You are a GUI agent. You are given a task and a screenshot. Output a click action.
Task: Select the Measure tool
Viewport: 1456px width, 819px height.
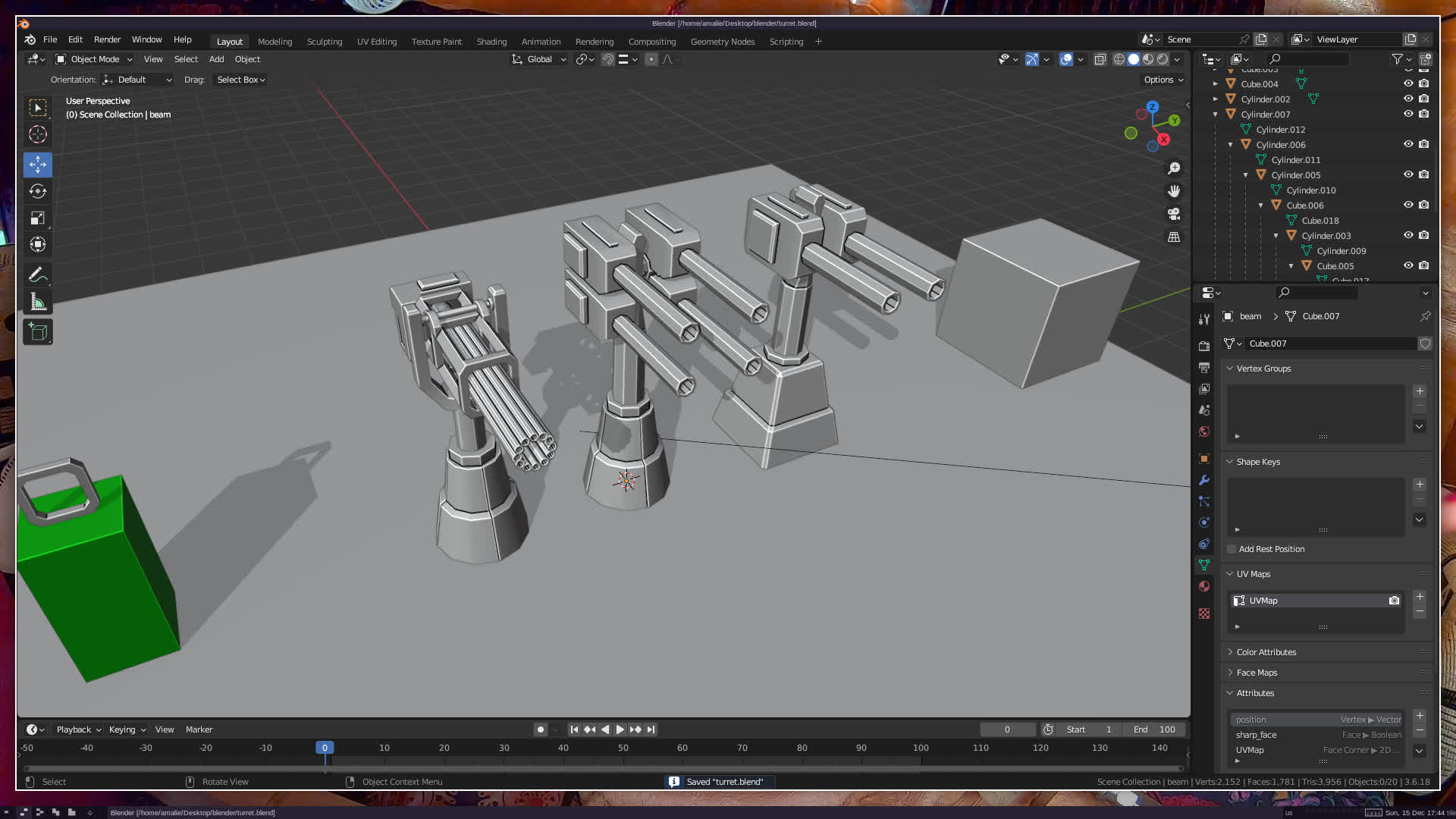click(x=38, y=303)
